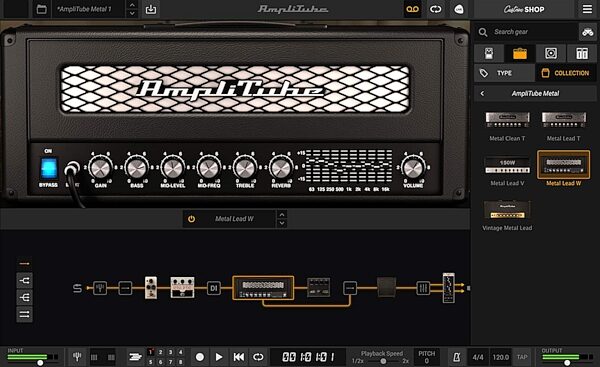Image resolution: width=600 pixels, height=367 pixels.
Task: Click the PITCH value box
Action: click(427, 357)
